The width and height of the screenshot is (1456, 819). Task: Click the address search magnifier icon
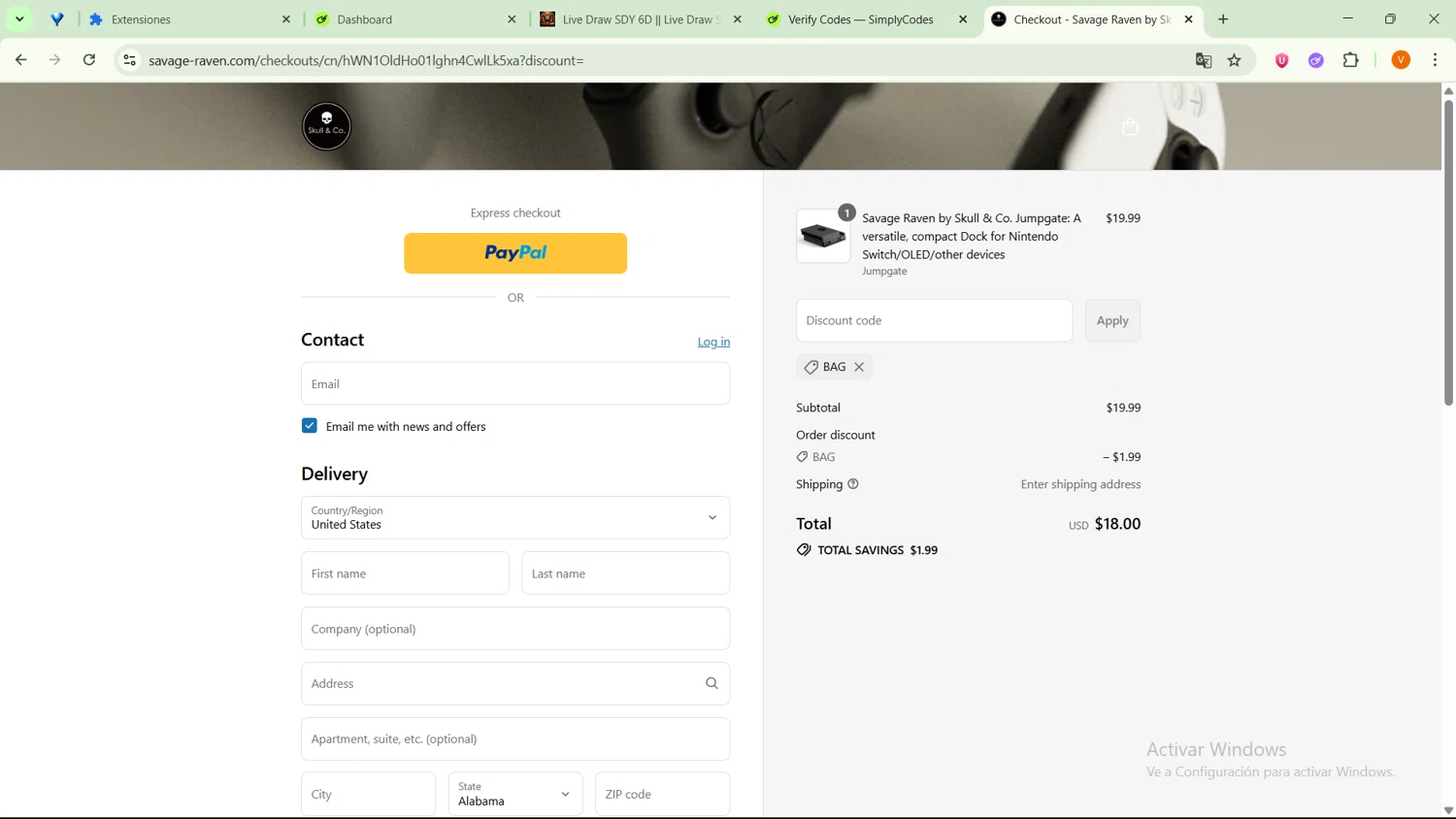coord(711,683)
